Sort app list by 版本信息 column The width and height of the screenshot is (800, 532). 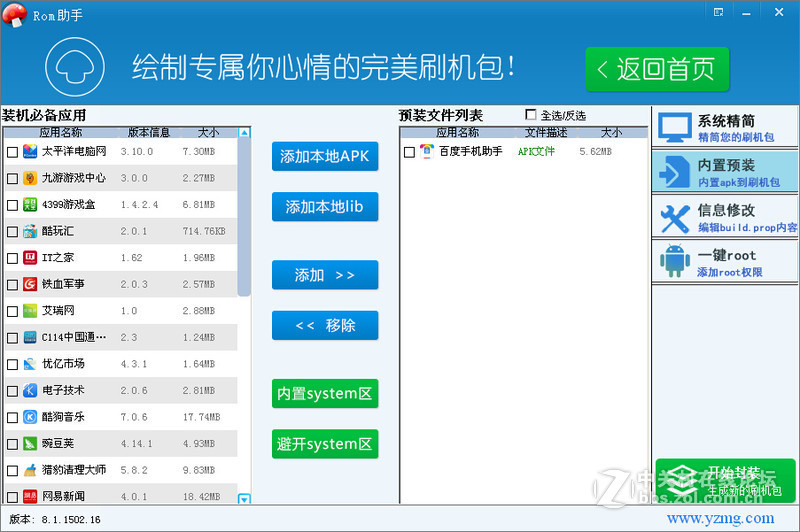coord(148,133)
